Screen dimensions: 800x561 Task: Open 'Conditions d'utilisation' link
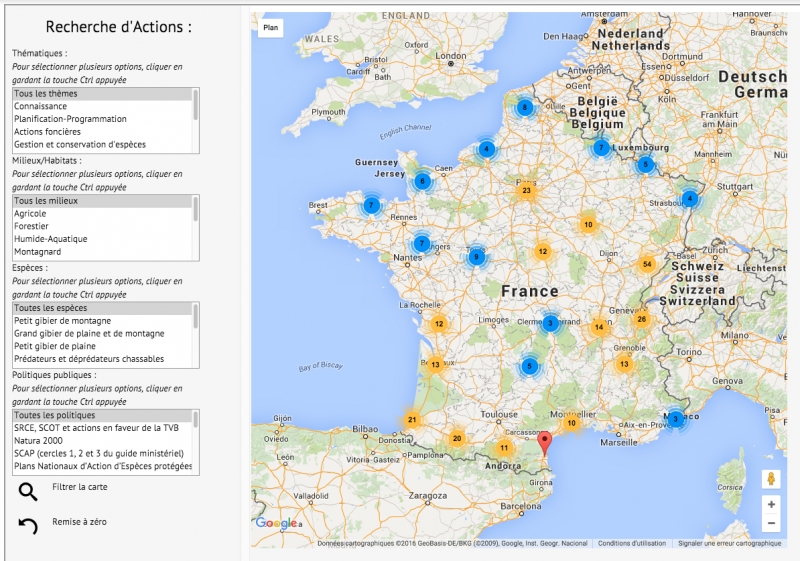tap(630, 544)
